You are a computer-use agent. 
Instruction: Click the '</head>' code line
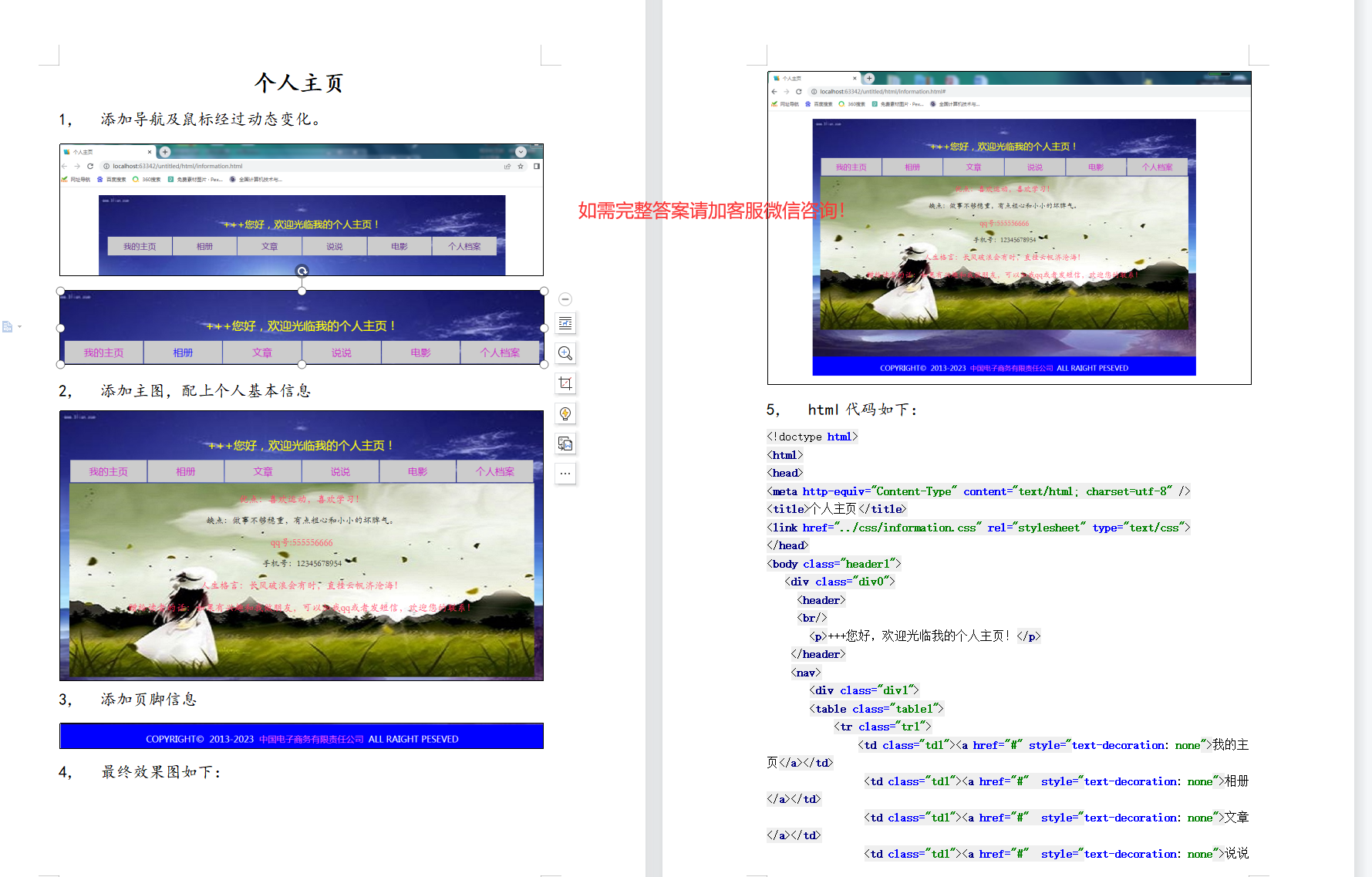pyautogui.click(x=787, y=545)
